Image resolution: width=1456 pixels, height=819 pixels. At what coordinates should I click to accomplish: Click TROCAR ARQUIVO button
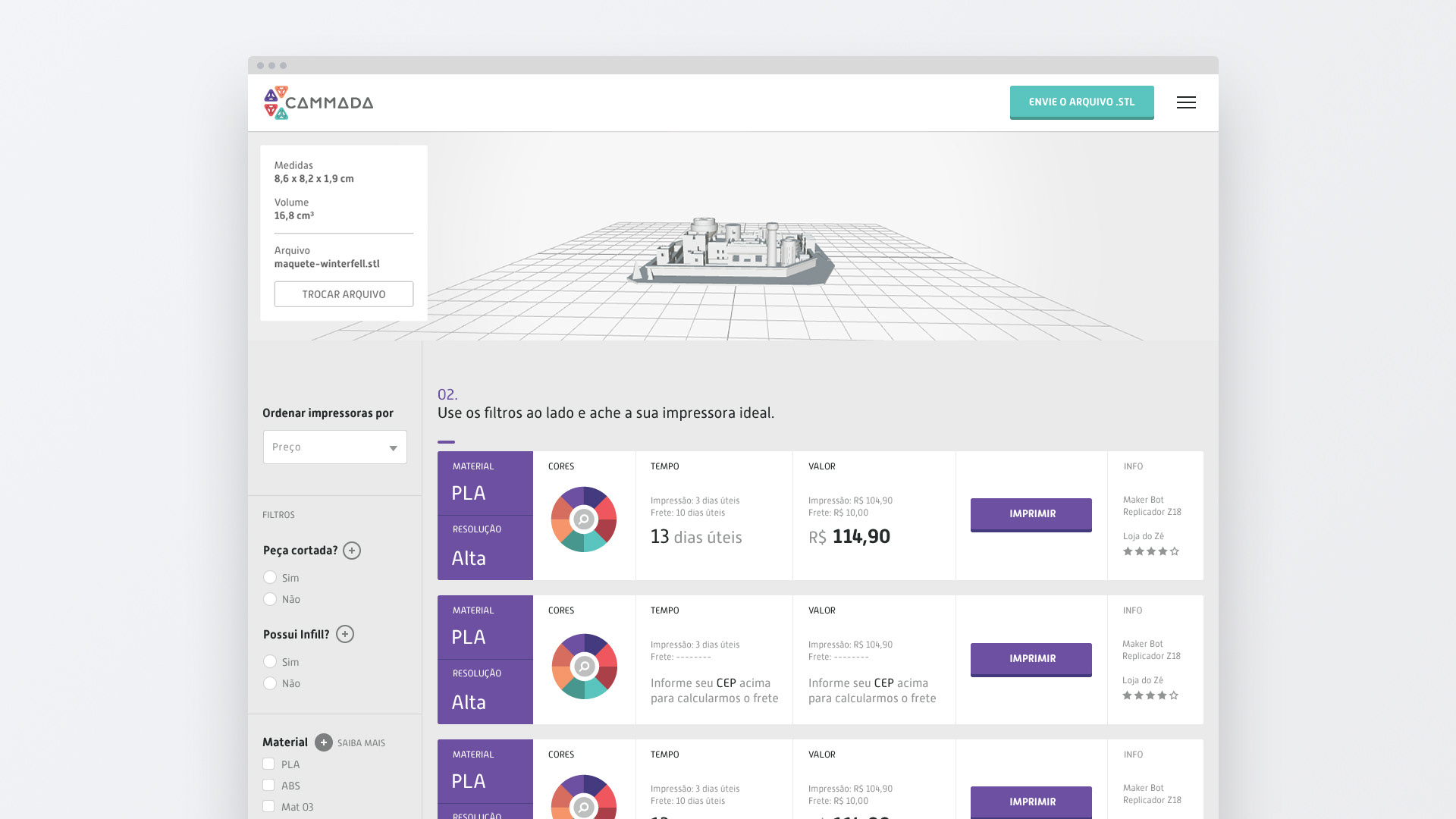(344, 294)
